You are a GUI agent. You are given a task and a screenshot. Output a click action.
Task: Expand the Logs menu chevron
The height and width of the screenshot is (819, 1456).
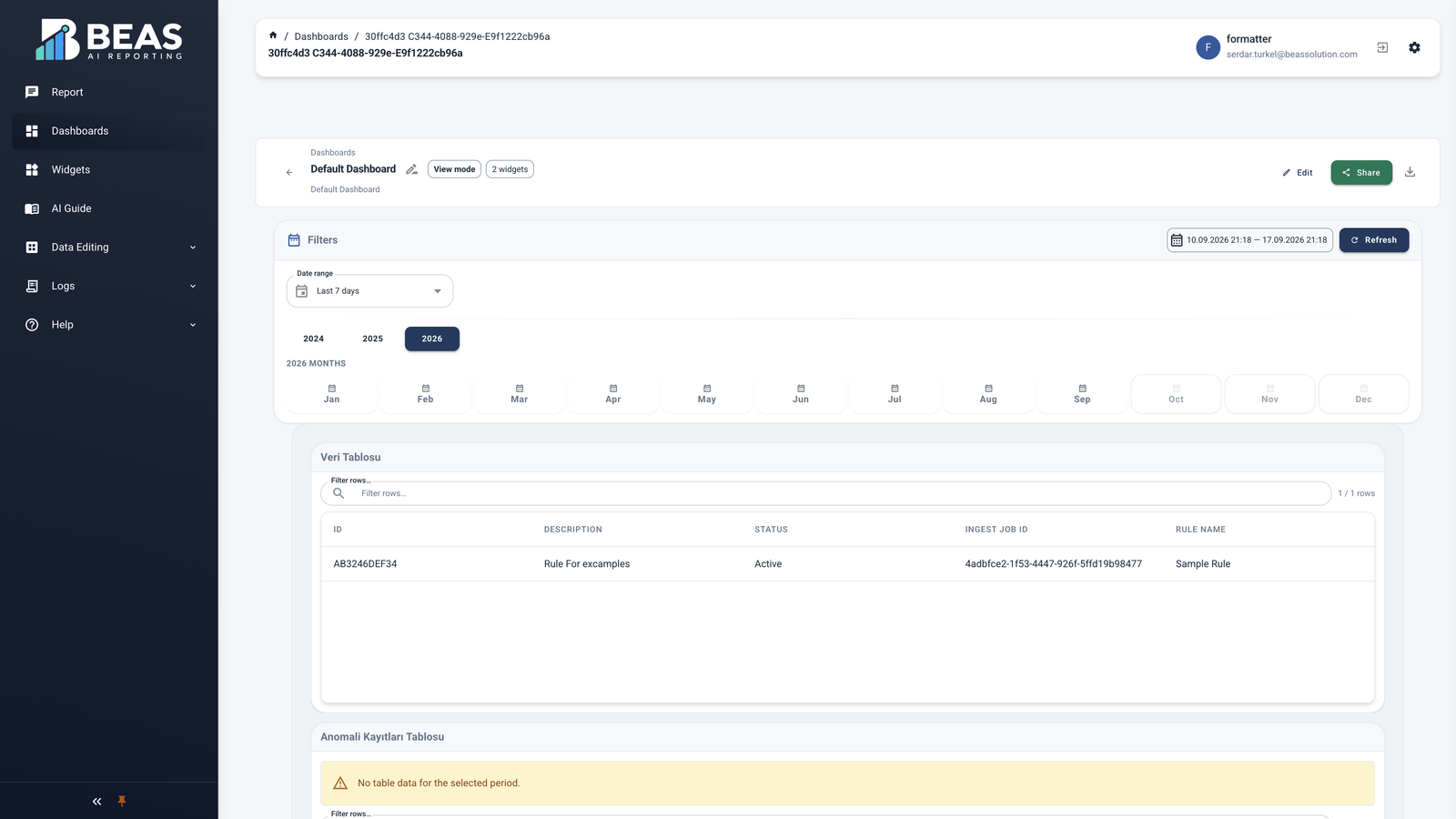(193, 286)
